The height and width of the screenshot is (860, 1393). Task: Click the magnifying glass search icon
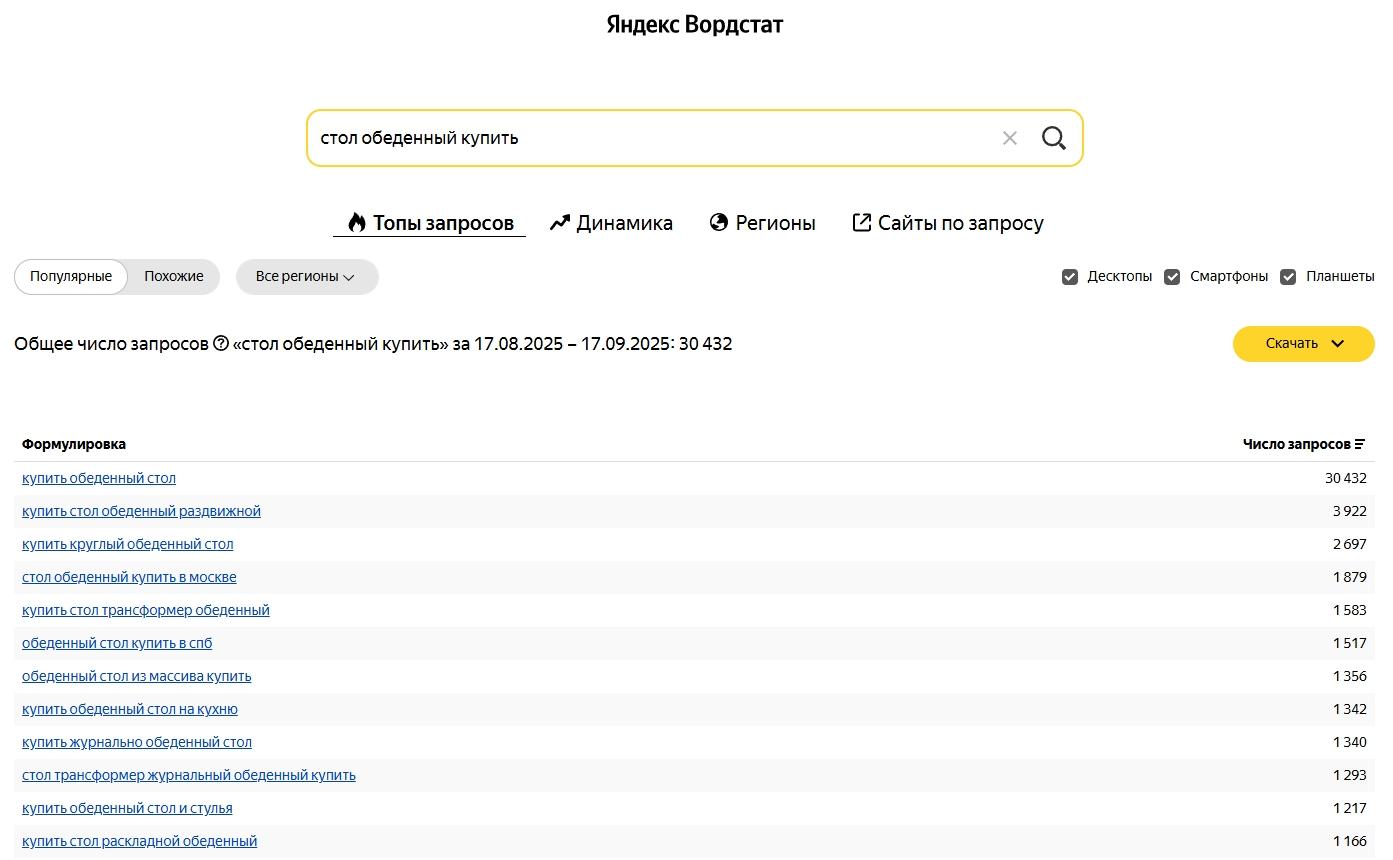coord(1053,138)
